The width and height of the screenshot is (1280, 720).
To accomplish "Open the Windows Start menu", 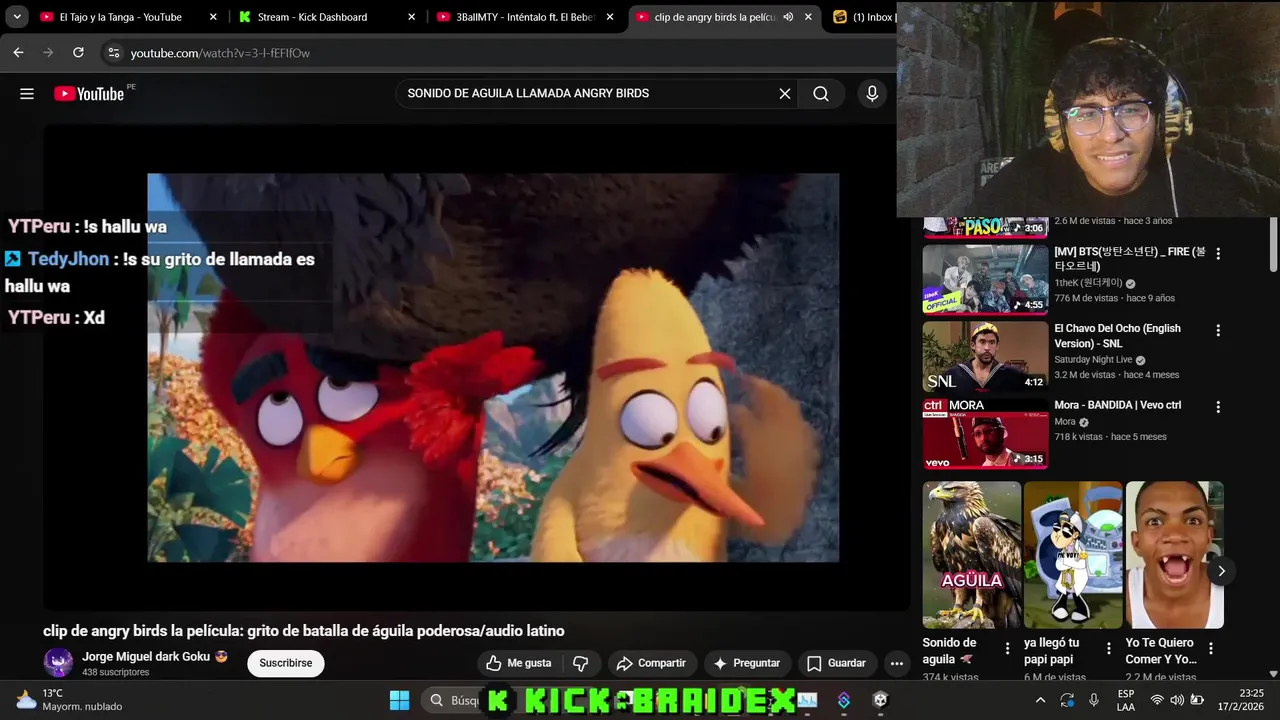I will 399,700.
